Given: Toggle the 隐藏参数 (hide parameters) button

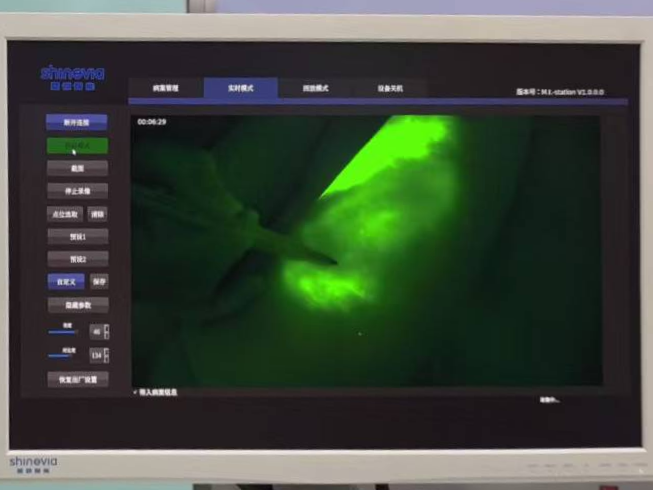Looking at the screenshot, I should [77, 305].
